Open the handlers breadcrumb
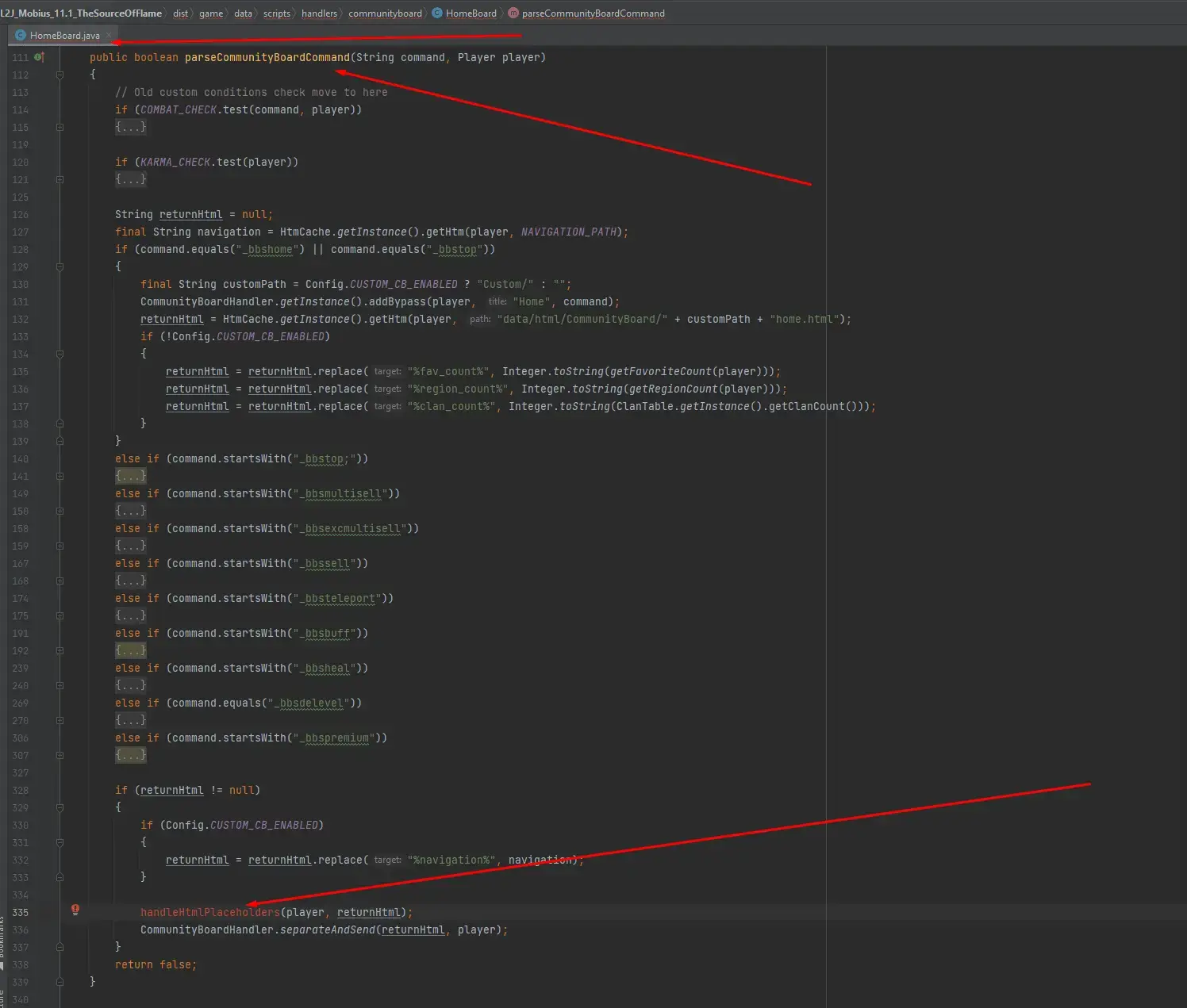Screen dimensions: 1187x1008 point(319,13)
